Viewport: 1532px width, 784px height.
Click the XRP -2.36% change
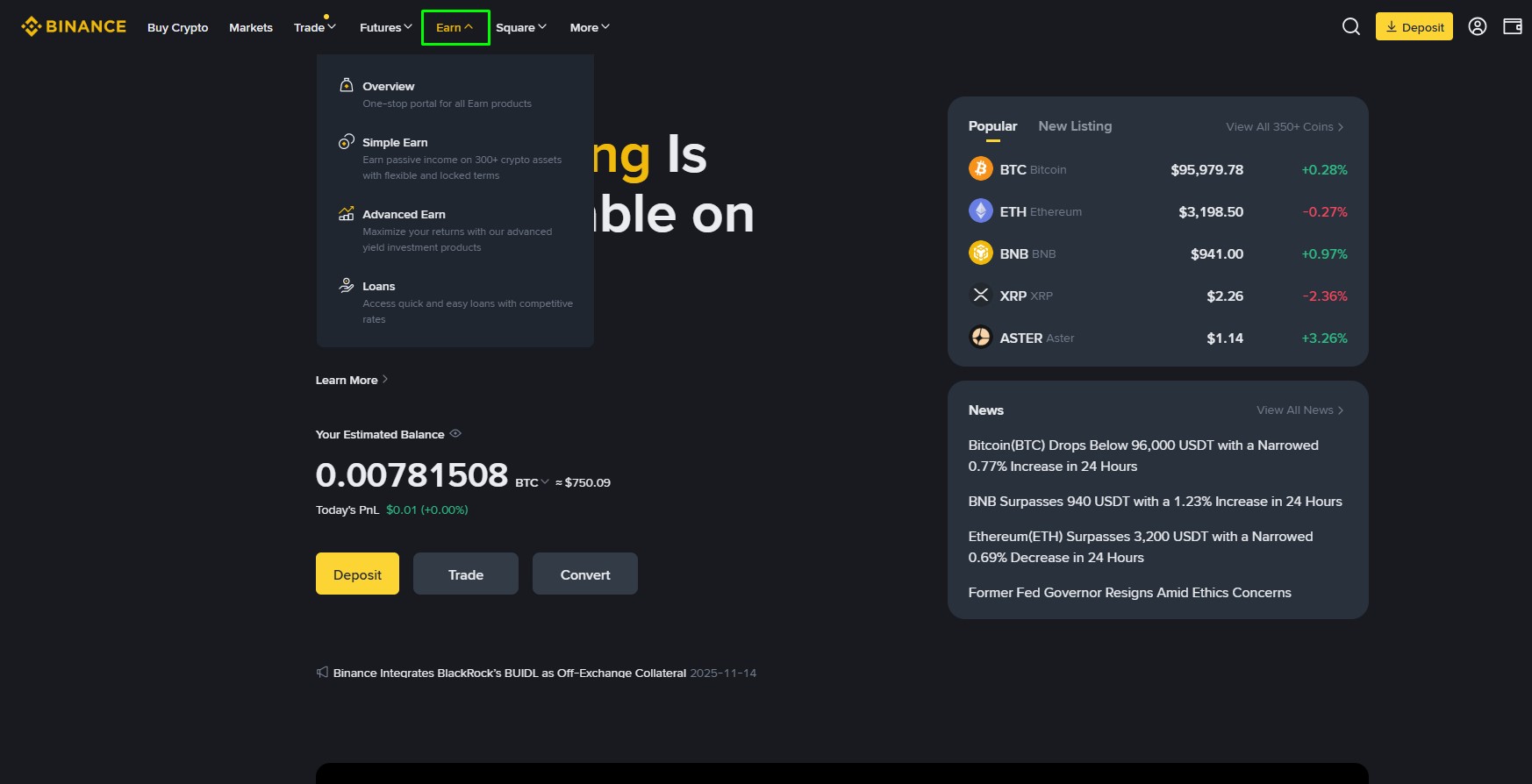coord(1325,296)
